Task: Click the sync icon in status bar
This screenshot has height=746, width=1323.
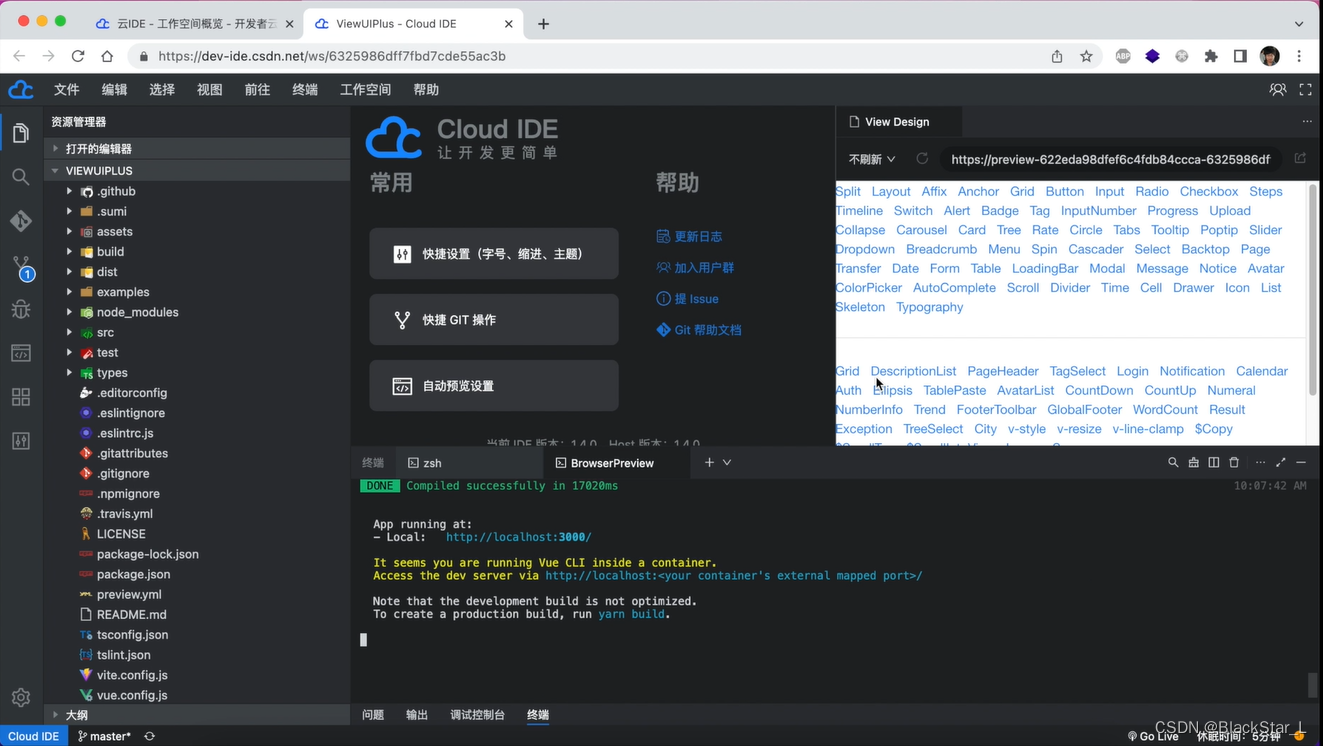Action: [150, 736]
